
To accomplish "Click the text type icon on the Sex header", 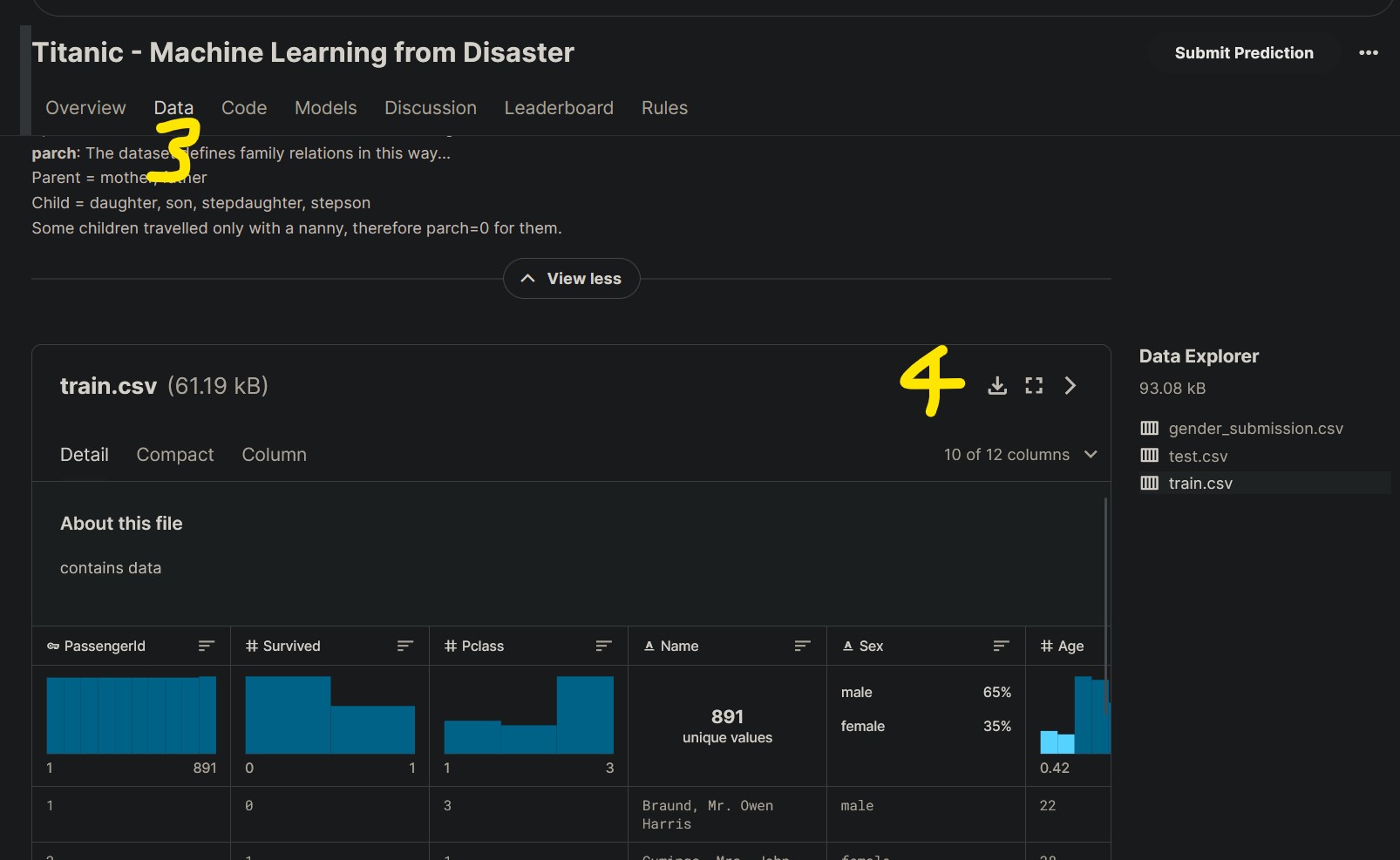I will (847, 646).
